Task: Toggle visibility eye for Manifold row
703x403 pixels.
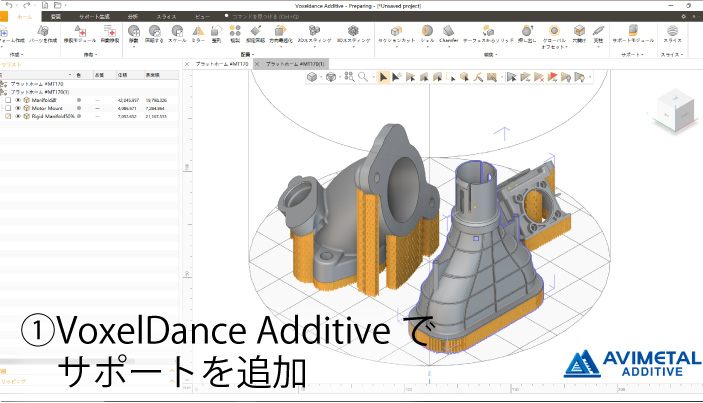Action: (18, 100)
